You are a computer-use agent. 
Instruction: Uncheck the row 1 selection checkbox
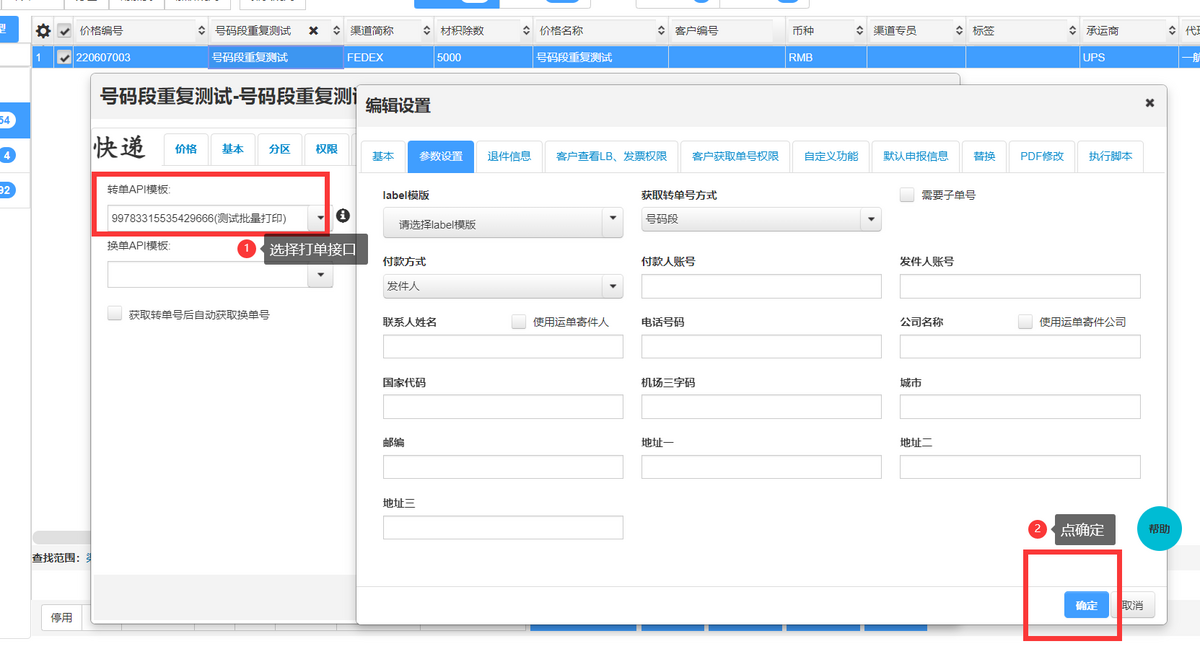(x=65, y=58)
